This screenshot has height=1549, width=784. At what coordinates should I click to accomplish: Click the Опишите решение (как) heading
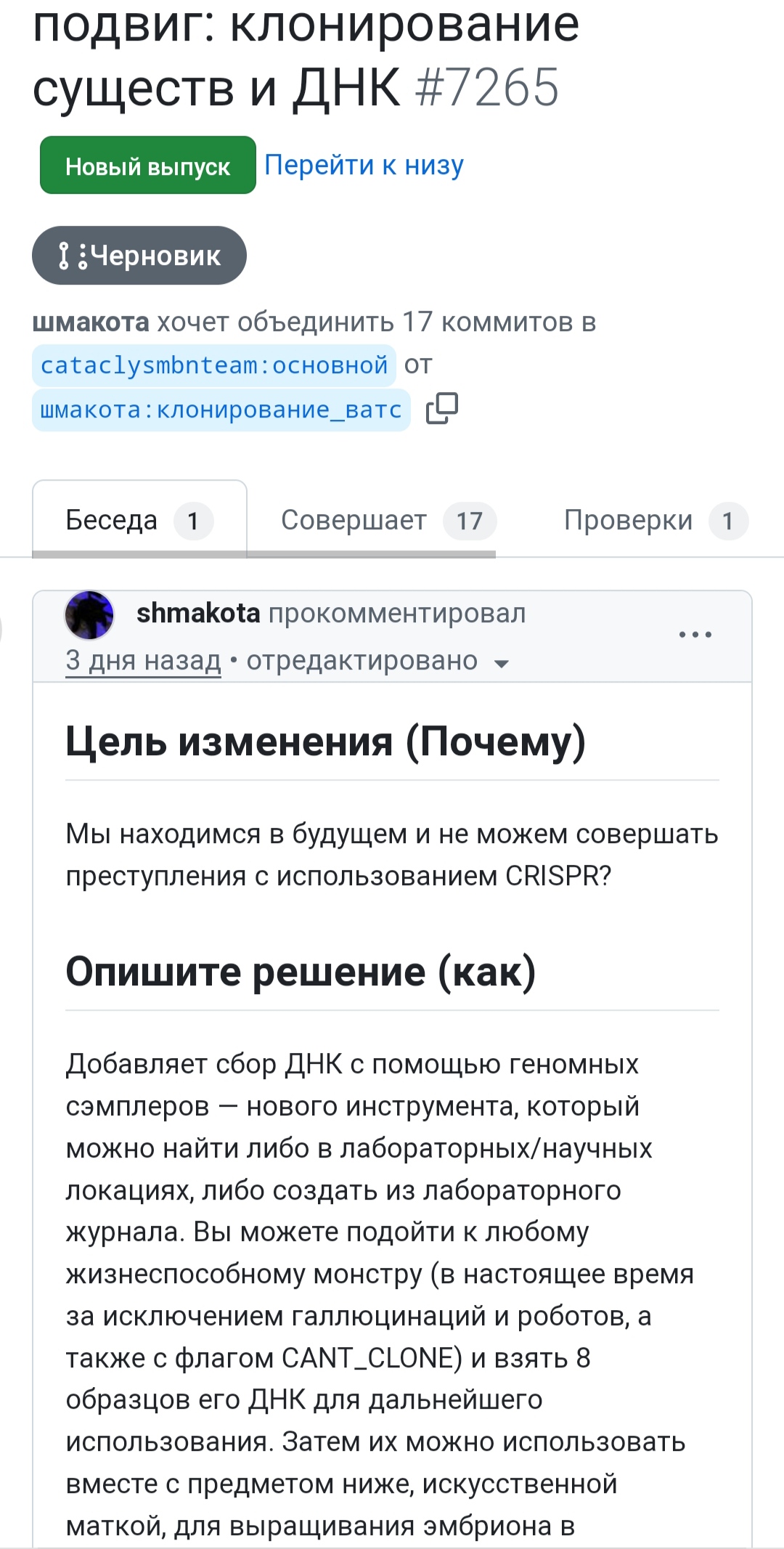(301, 972)
